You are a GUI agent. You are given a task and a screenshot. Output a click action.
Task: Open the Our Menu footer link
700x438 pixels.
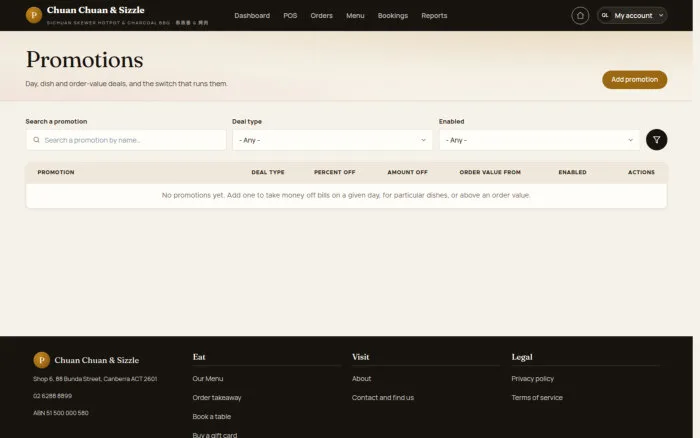(x=208, y=379)
